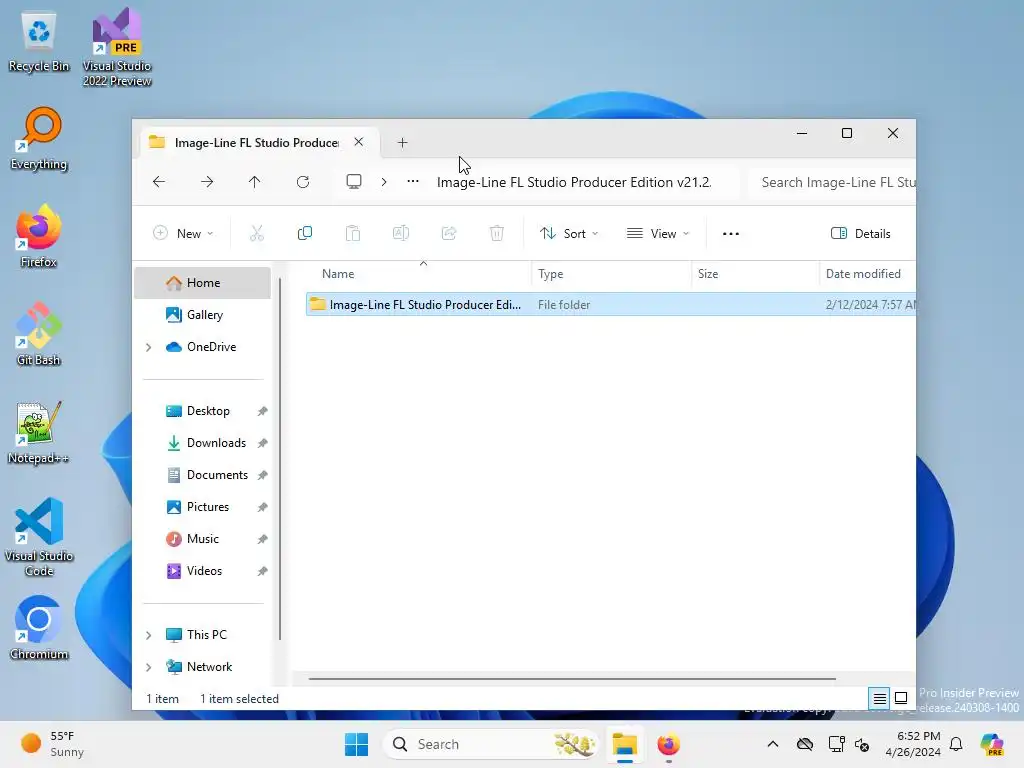Click the This PC monitor icon in address bar

pyautogui.click(x=354, y=182)
